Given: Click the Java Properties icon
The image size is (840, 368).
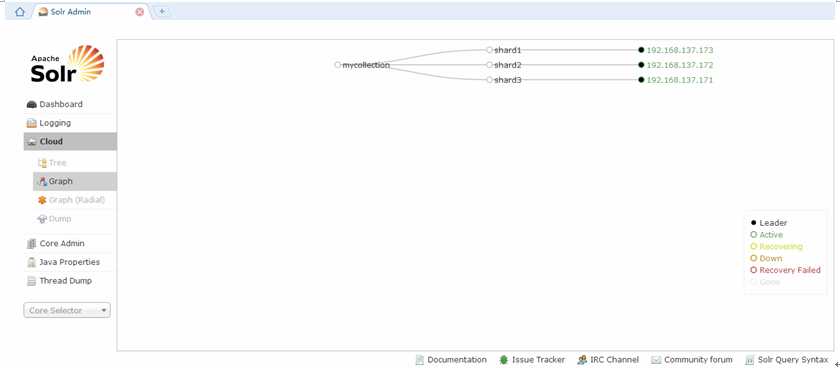Looking at the screenshot, I should click(x=32, y=262).
